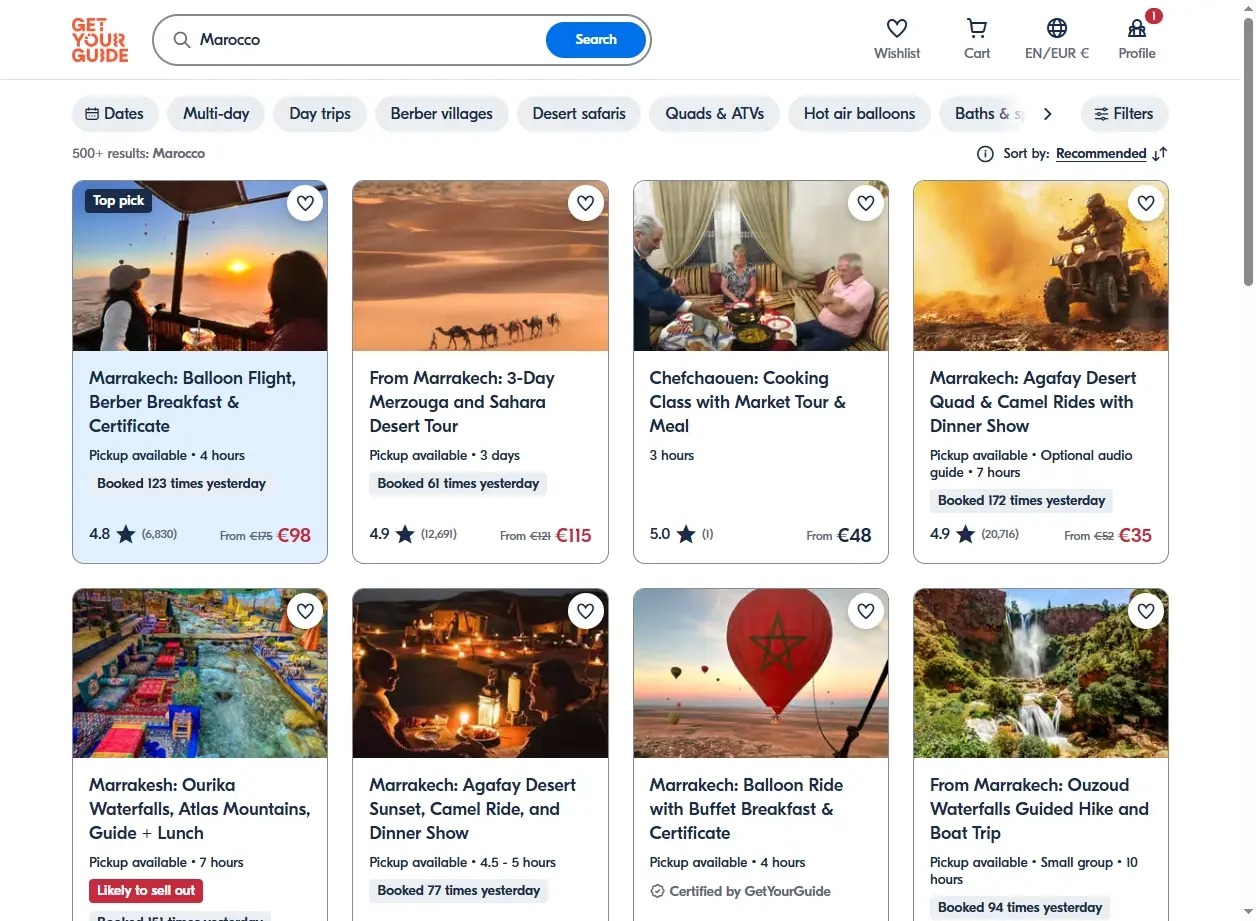Open Marrakech: Balloon Ride with Buffet Breakfast
The image size is (1256, 921).
746,809
